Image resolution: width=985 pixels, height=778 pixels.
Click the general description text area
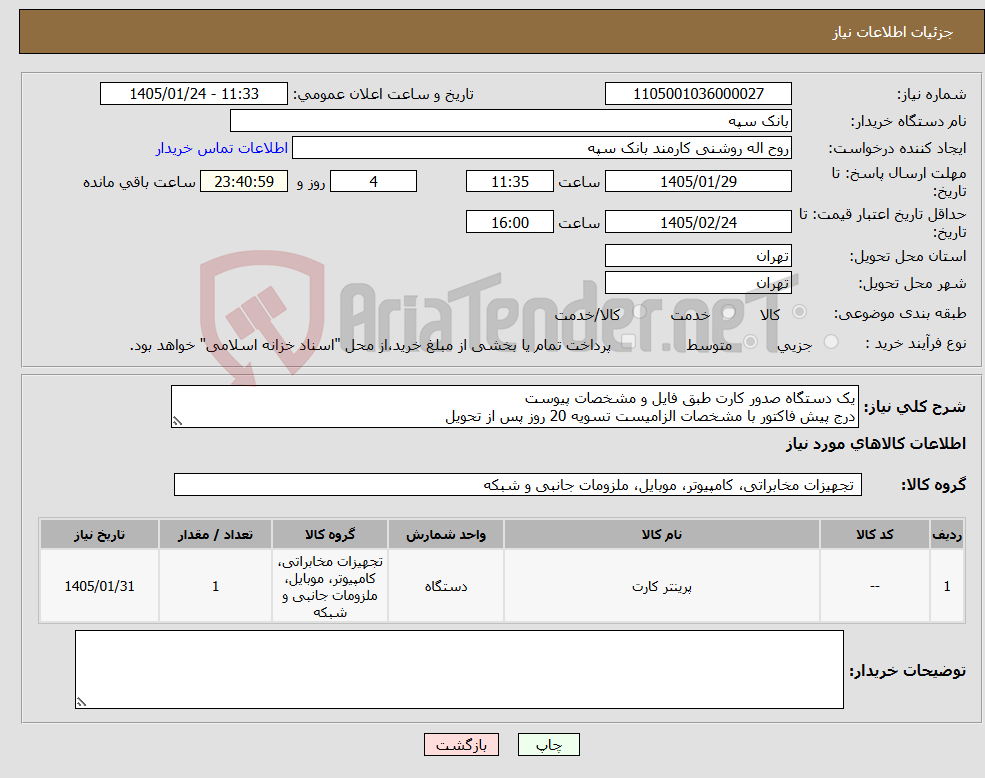(x=514, y=407)
